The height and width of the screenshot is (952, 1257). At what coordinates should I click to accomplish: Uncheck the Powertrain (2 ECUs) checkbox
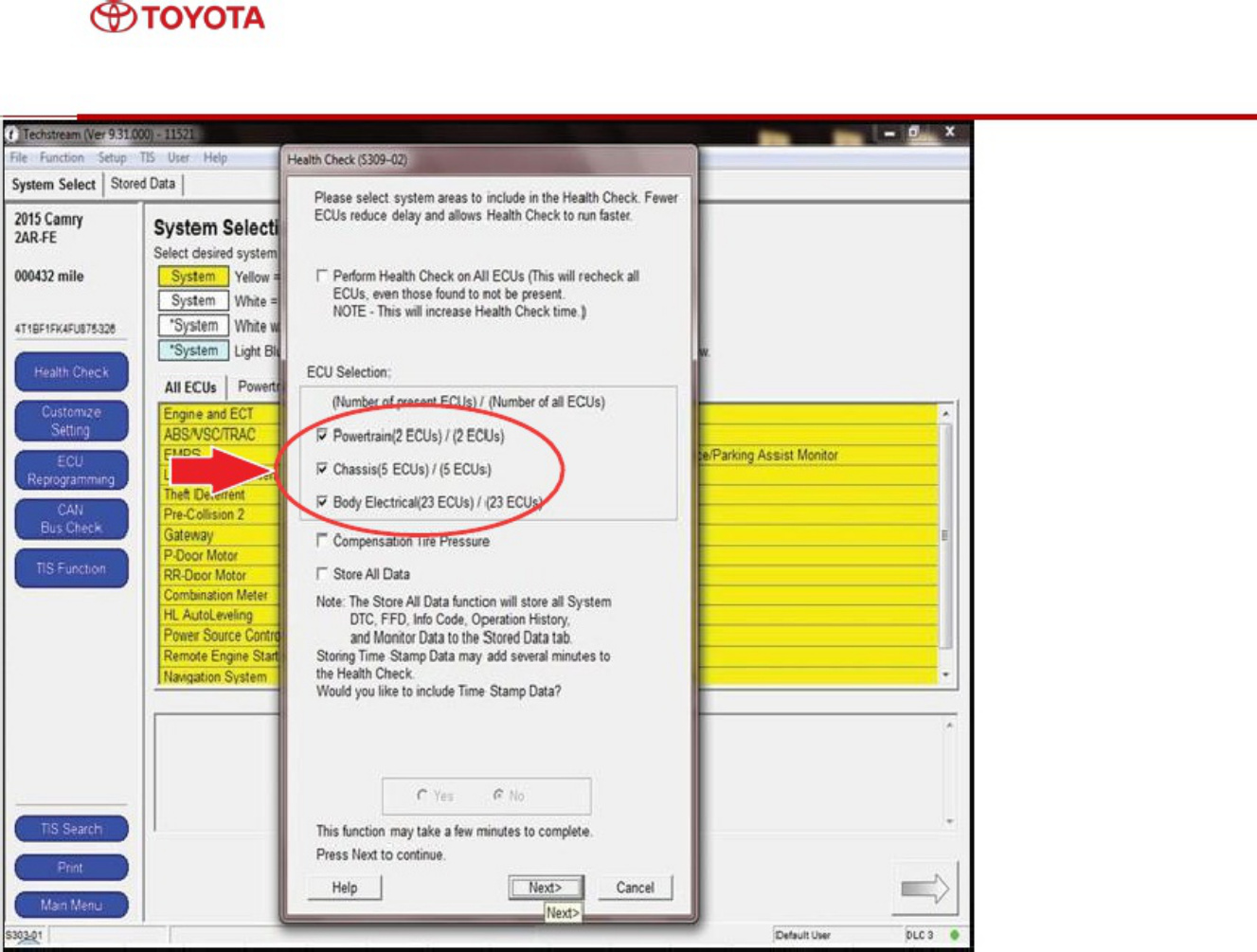(x=322, y=436)
